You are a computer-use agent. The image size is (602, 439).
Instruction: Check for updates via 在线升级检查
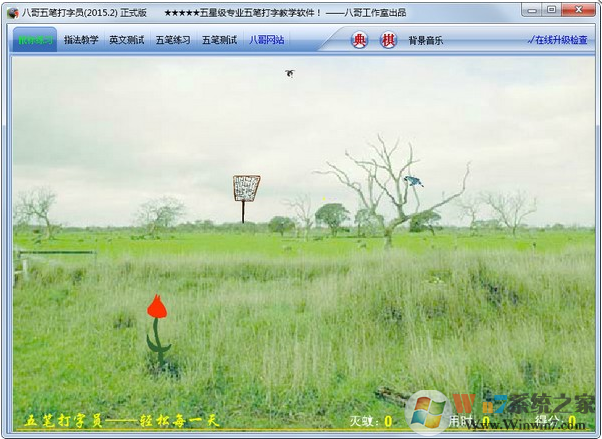tap(557, 40)
